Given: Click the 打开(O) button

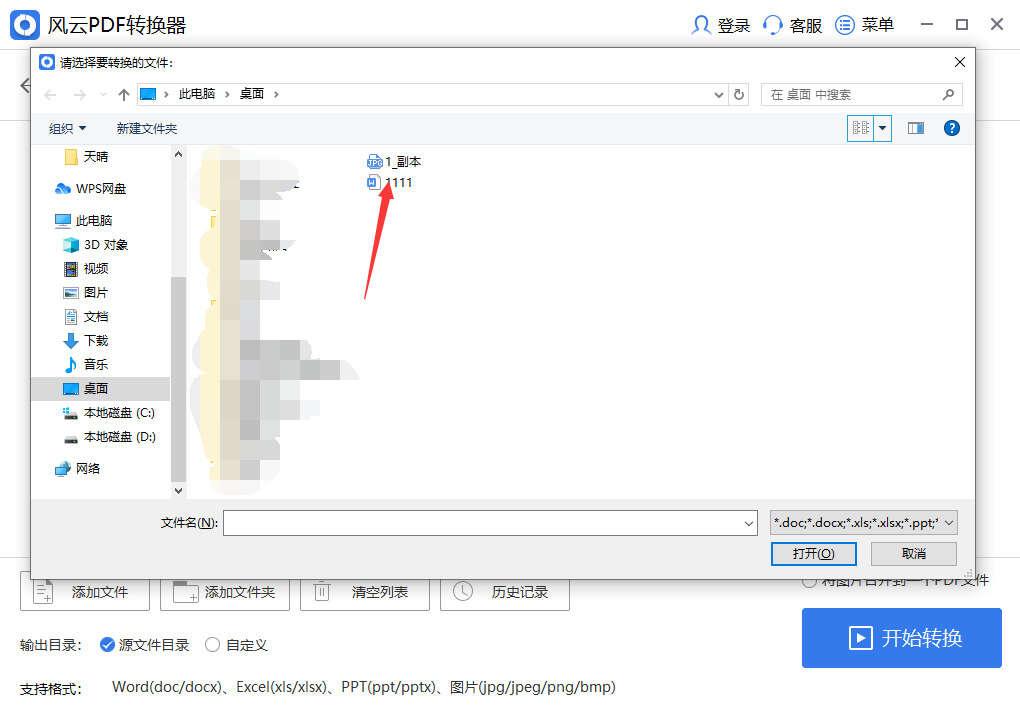Looking at the screenshot, I should 814,554.
